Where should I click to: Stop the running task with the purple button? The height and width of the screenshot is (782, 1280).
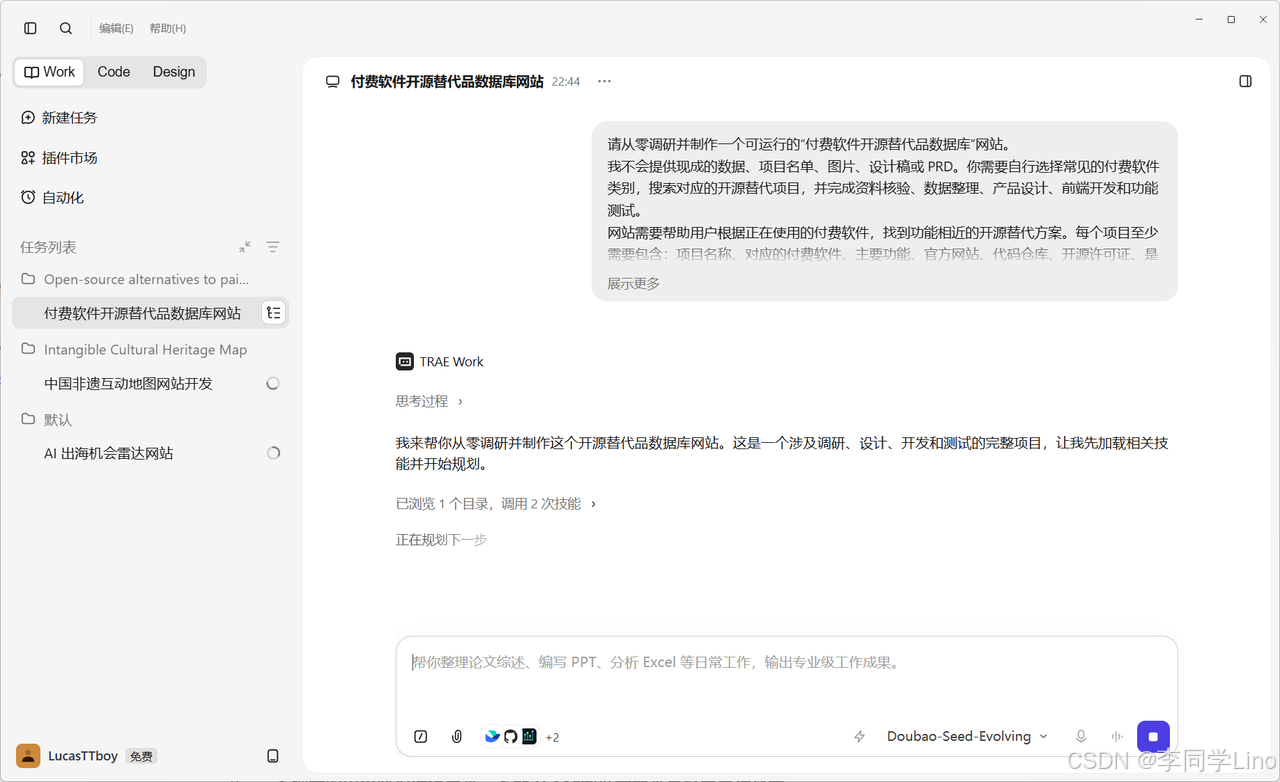(x=1153, y=737)
